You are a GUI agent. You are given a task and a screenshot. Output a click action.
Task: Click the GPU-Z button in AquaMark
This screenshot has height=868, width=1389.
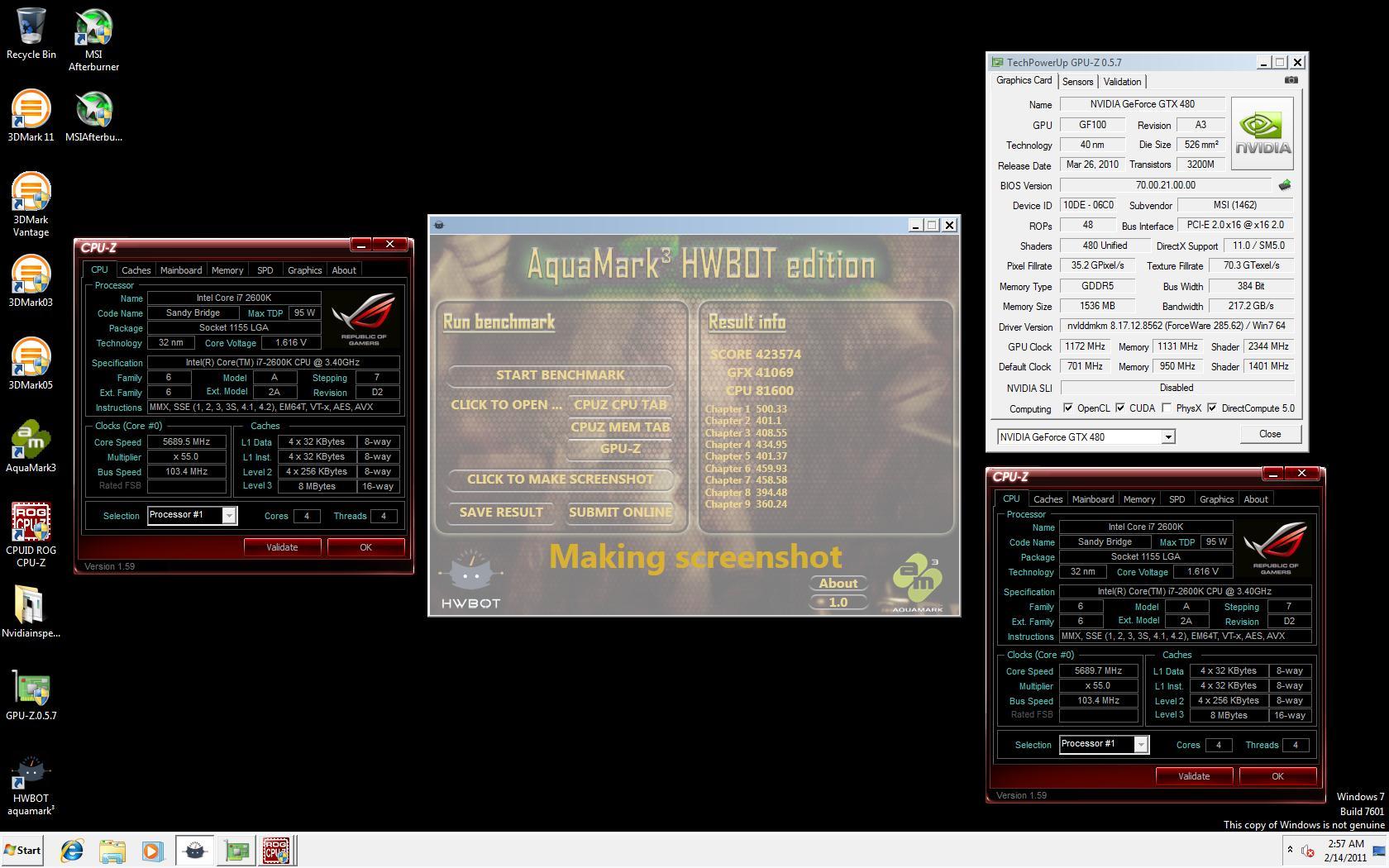tap(620, 449)
